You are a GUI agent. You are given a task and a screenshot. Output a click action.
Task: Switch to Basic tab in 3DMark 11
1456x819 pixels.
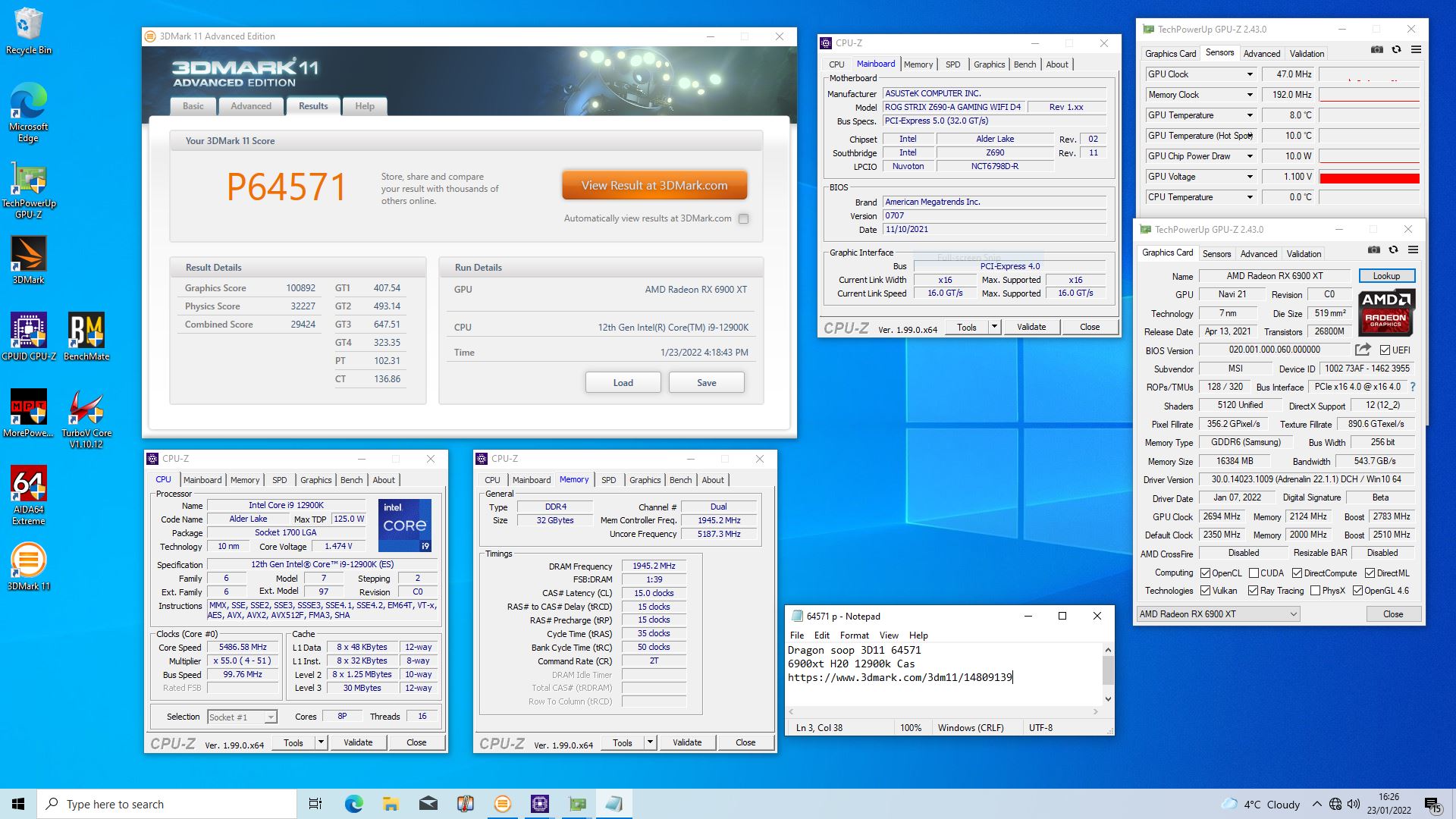(193, 106)
